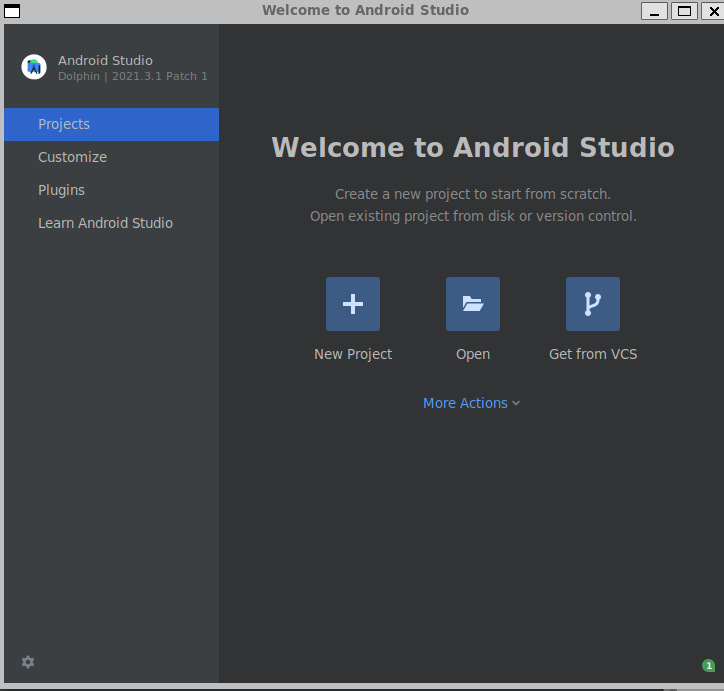Expand the More Actions dropdown

pos(471,403)
